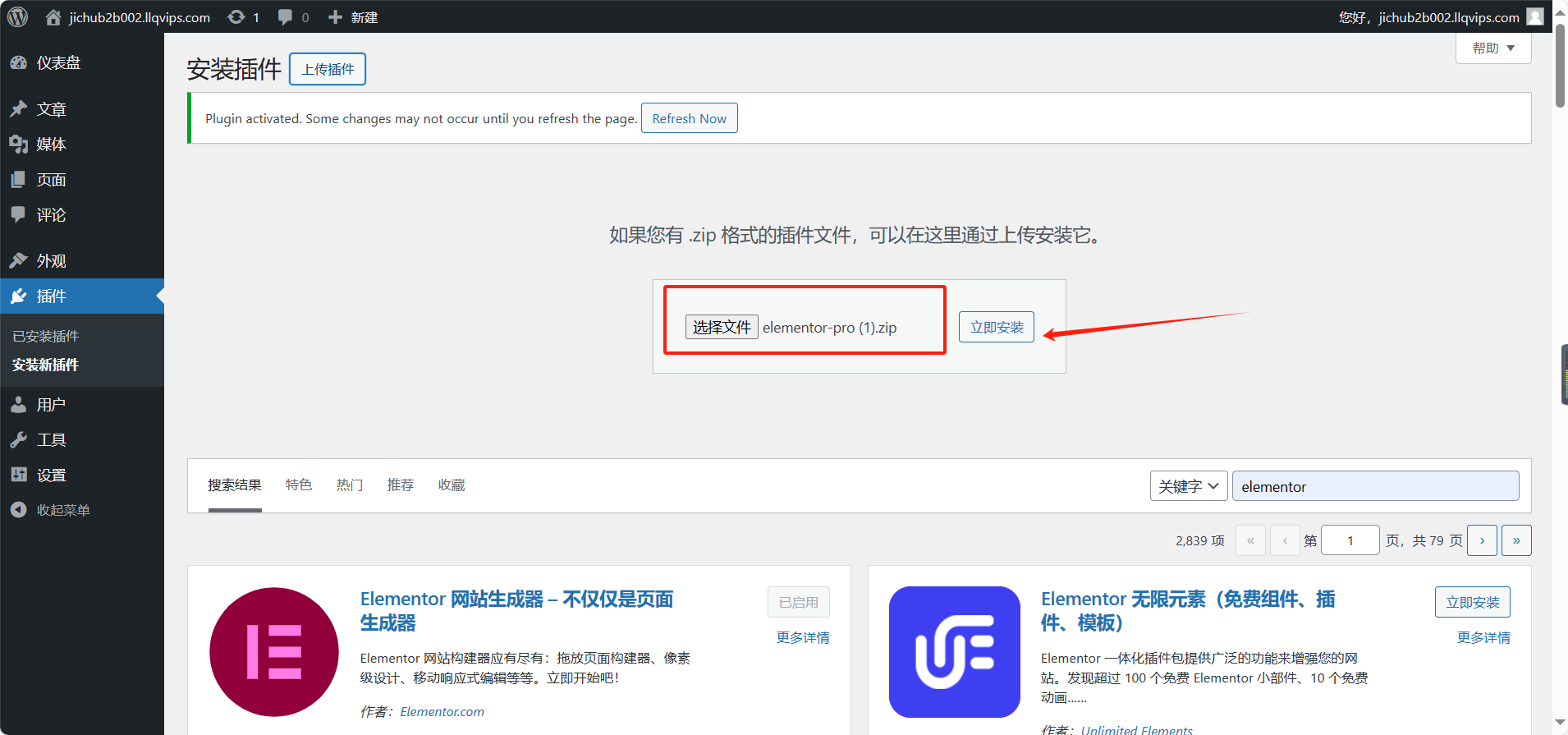Open the updates icon showing 1

[x=236, y=16]
